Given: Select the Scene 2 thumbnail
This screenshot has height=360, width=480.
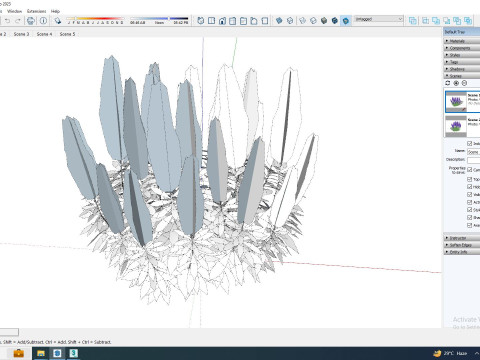Looking at the screenshot, I should pyautogui.click(x=456, y=126).
